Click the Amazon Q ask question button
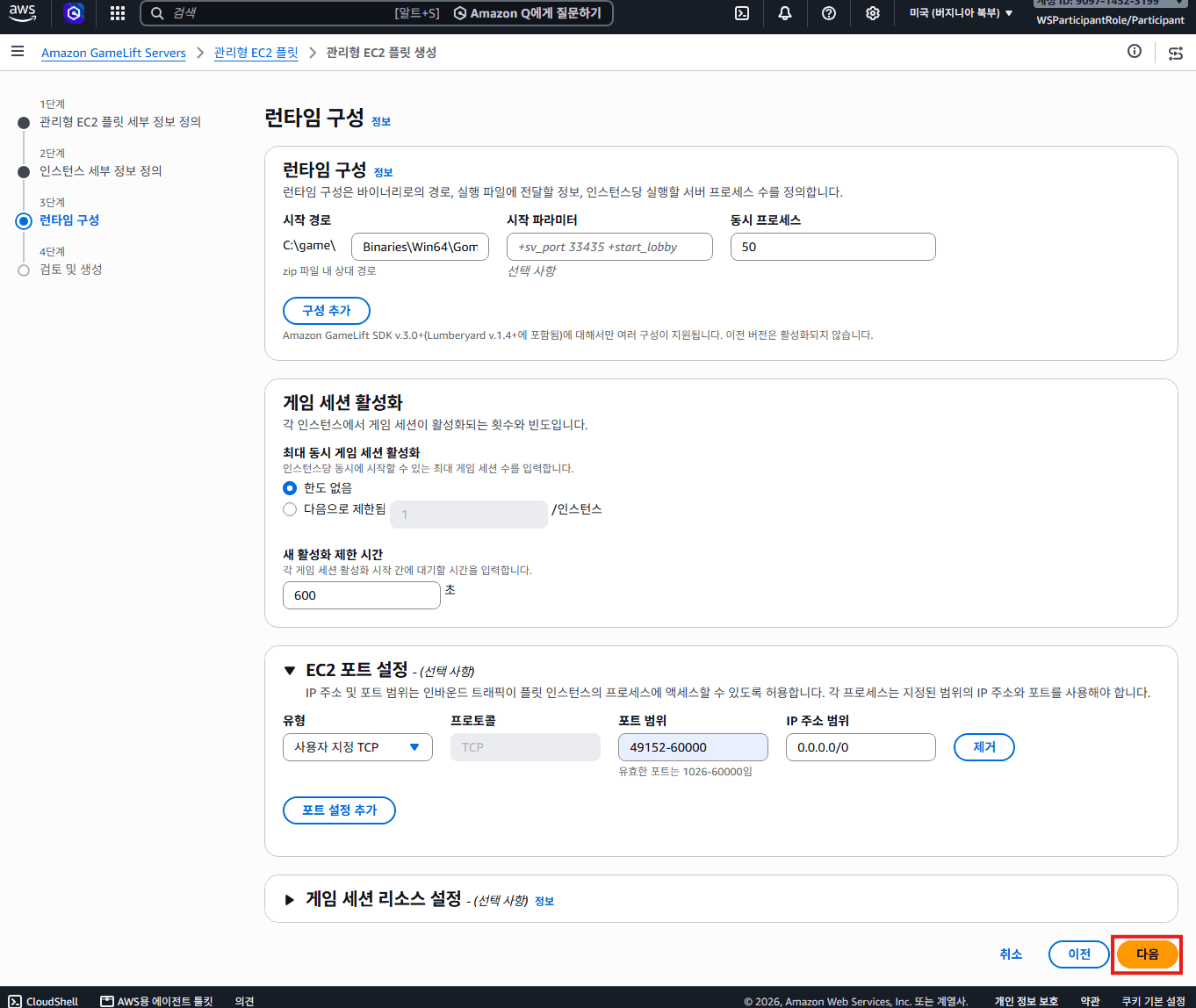The width and height of the screenshot is (1196, 1008). click(x=529, y=13)
